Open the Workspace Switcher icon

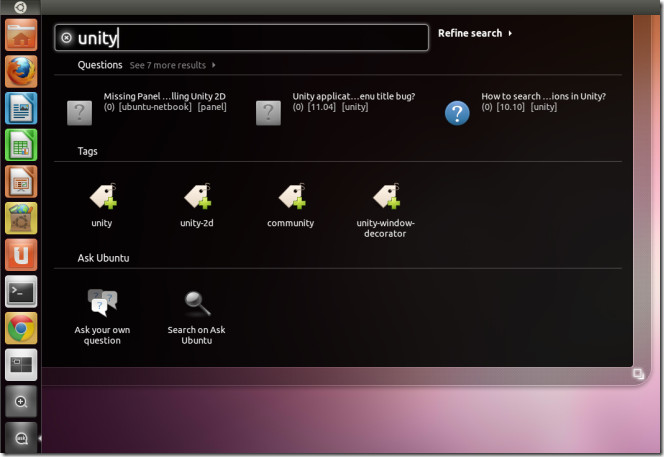(x=21, y=365)
